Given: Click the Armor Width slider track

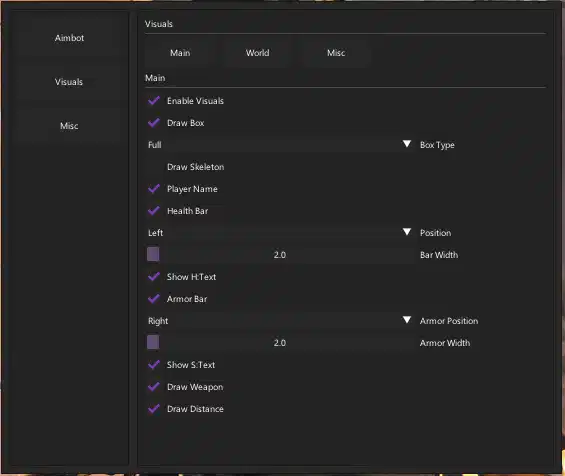Looking at the screenshot, I should (x=281, y=343).
